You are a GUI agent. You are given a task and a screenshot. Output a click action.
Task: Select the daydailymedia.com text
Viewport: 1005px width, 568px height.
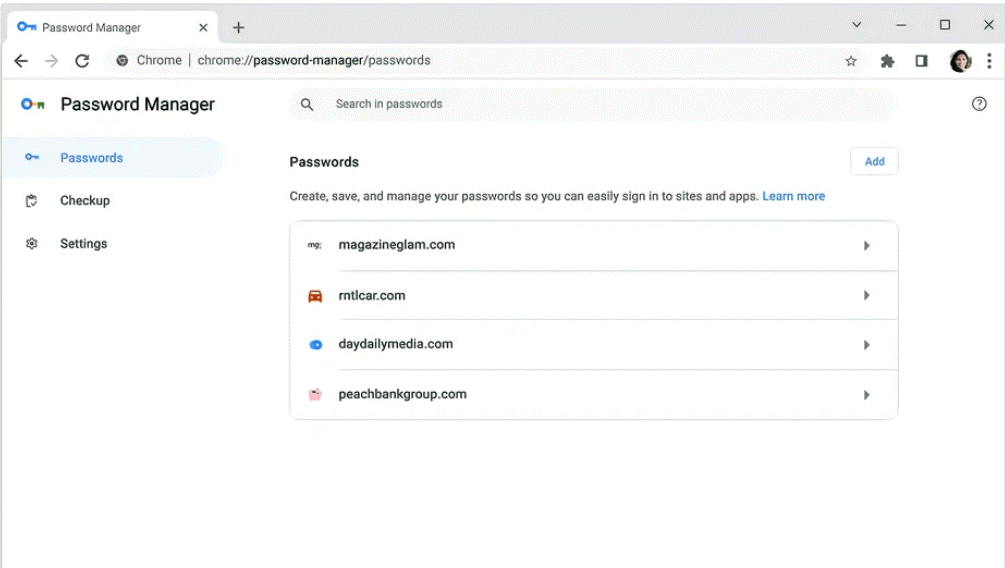[x=395, y=344]
